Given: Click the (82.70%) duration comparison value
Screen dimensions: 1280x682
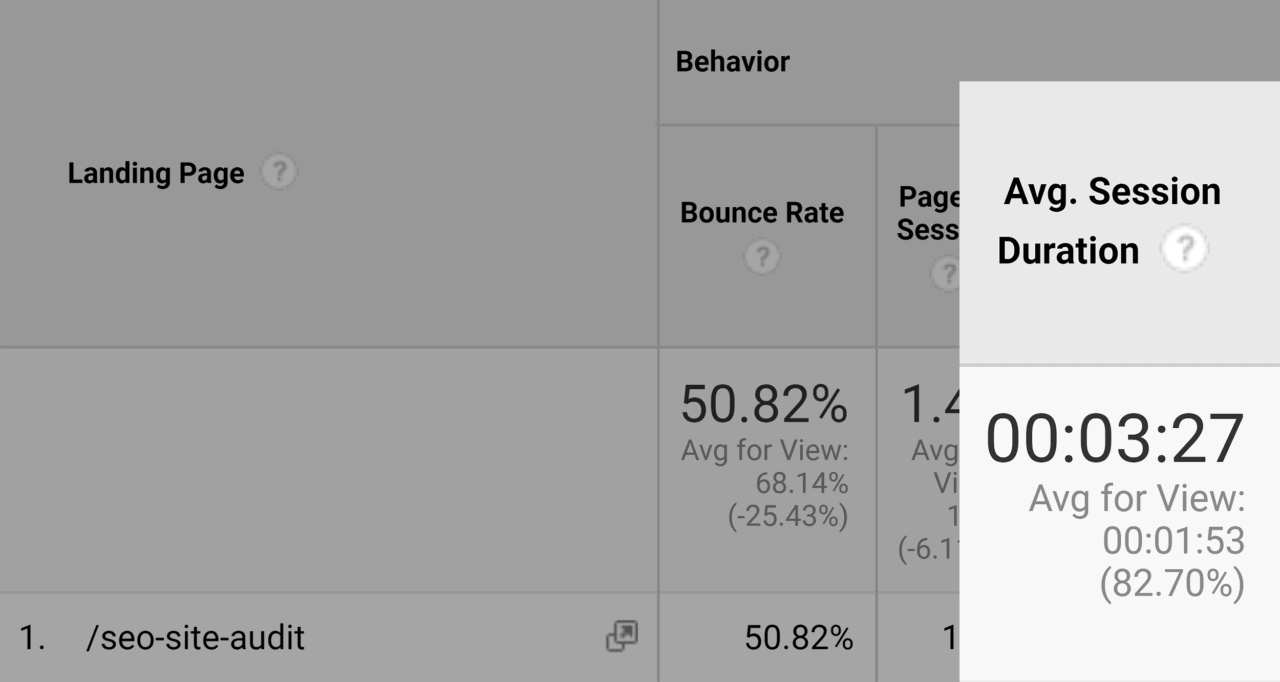Looking at the screenshot, I should (1172, 582).
